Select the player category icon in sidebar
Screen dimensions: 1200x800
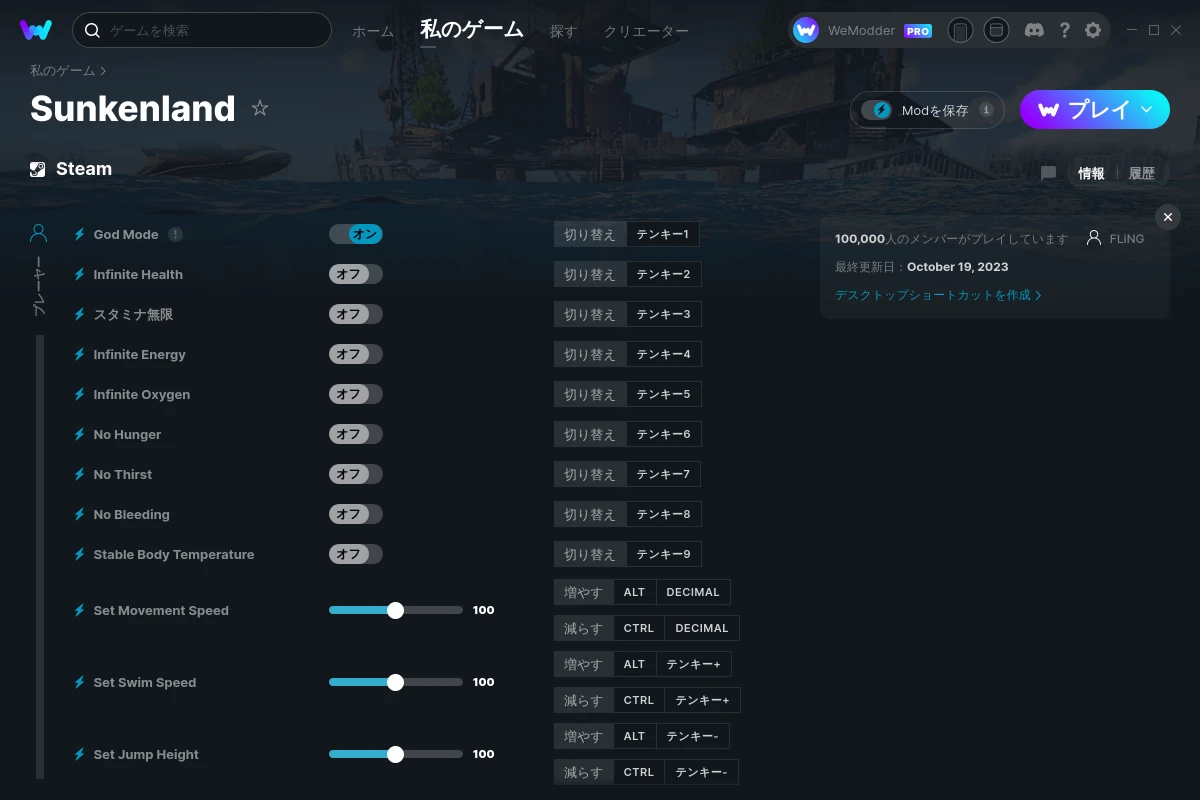coord(39,234)
